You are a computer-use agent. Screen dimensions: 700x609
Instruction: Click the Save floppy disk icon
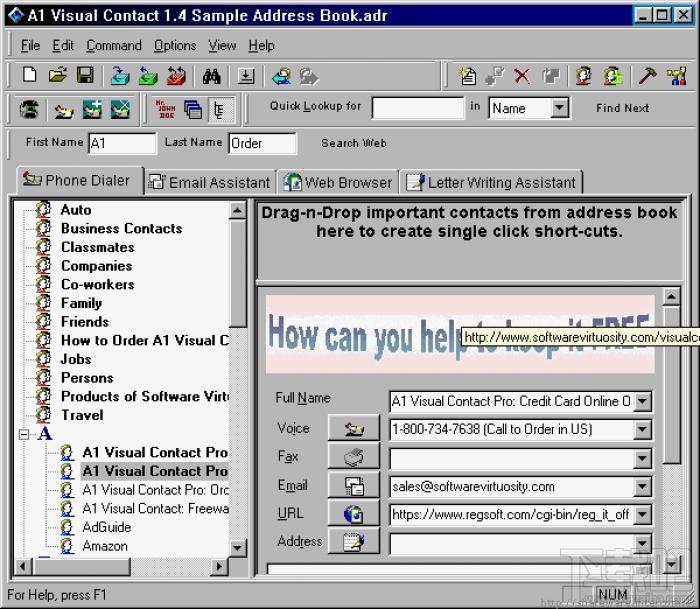(85, 75)
